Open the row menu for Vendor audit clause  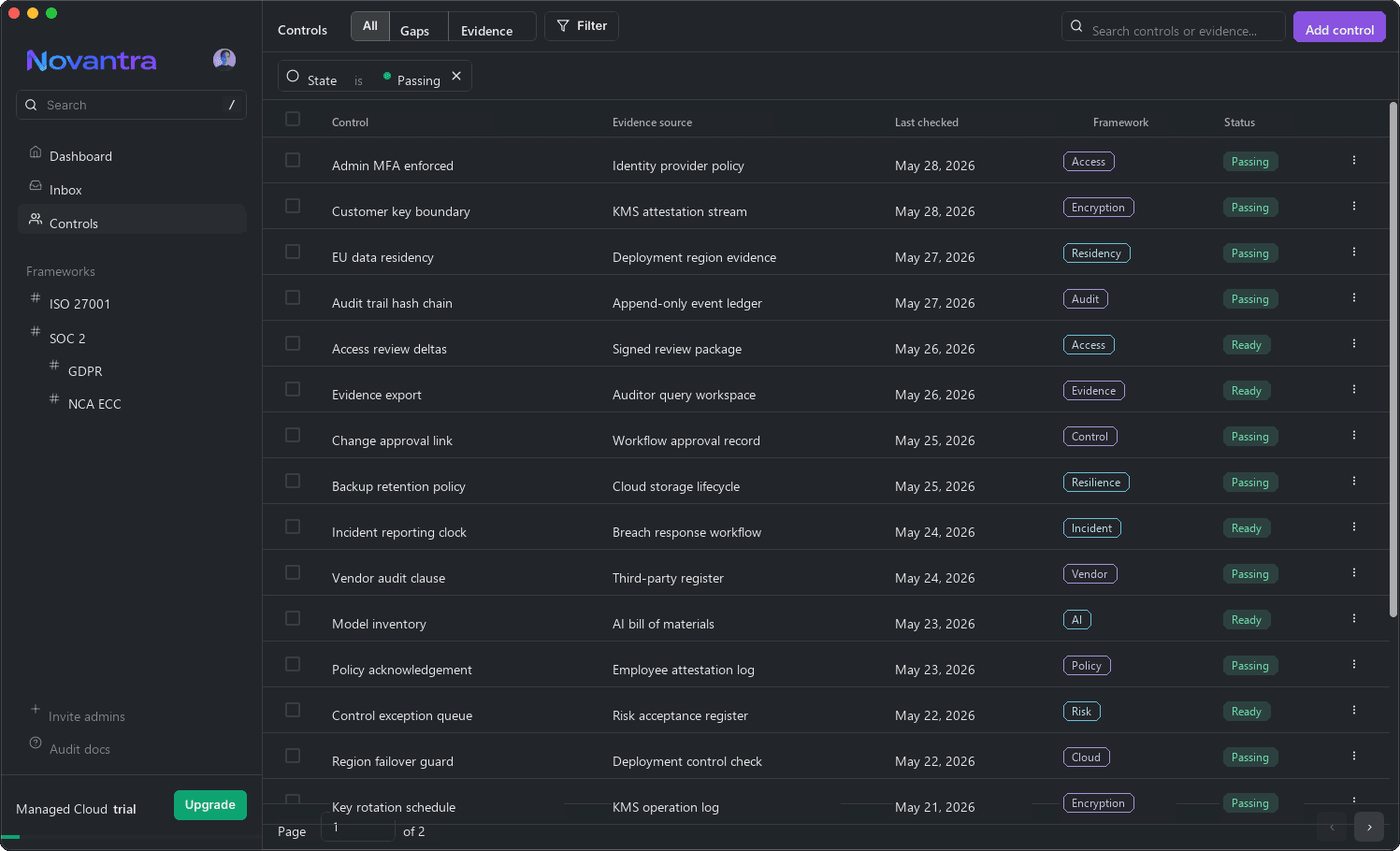click(x=1353, y=572)
